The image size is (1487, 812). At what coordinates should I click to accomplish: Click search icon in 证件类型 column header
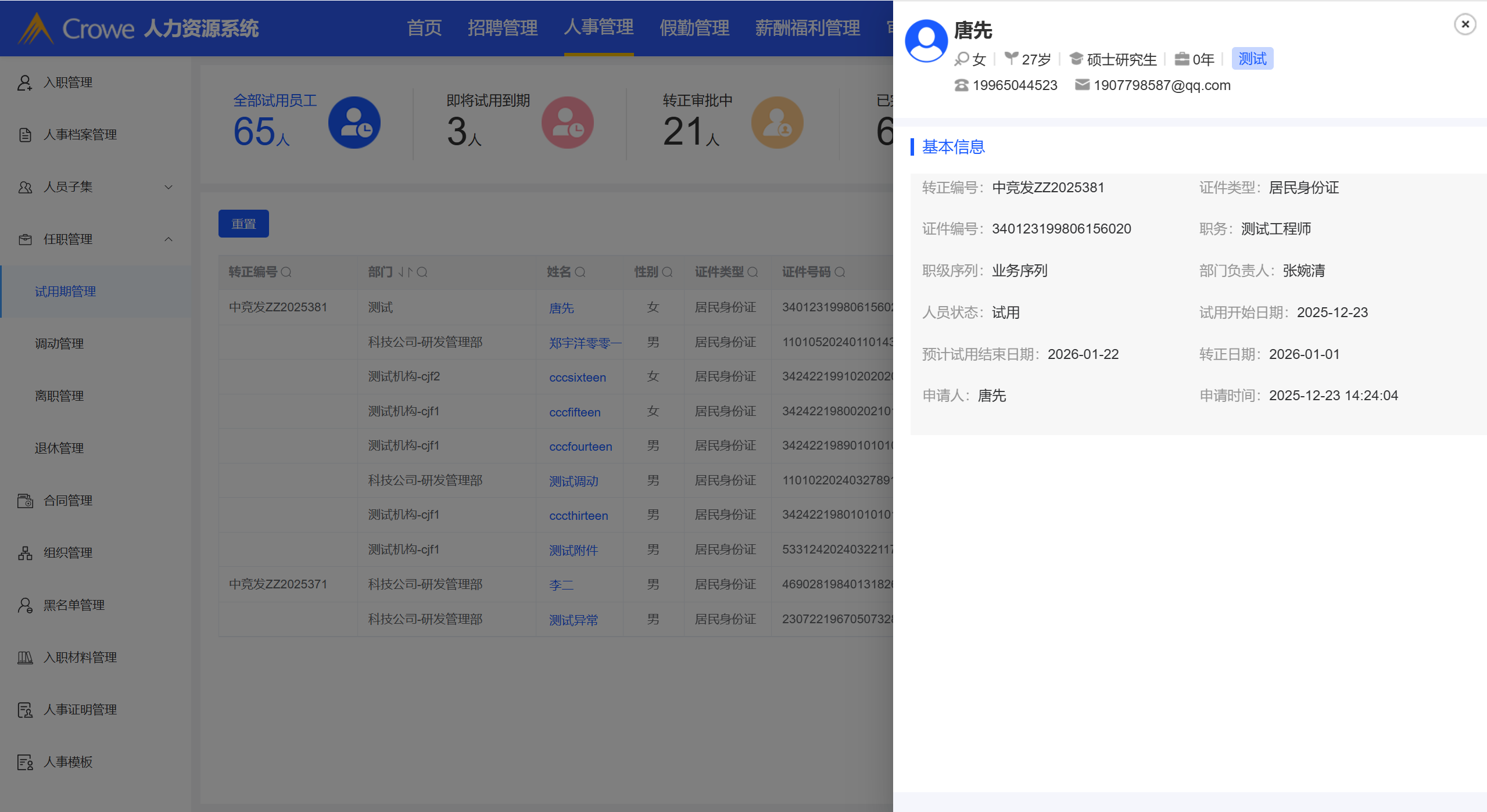[x=753, y=272]
